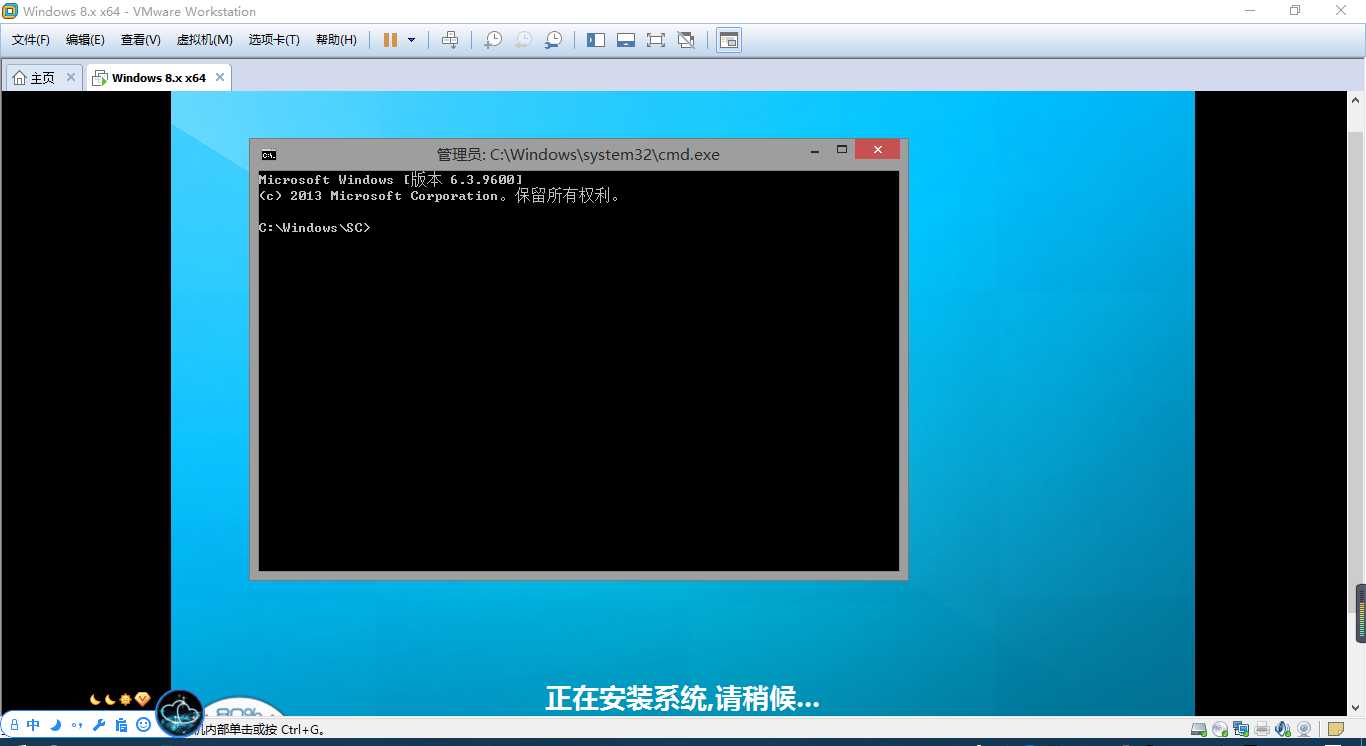Open the IME wrench settings icon
Viewport: 1366px width, 746px height.
(98, 725)
